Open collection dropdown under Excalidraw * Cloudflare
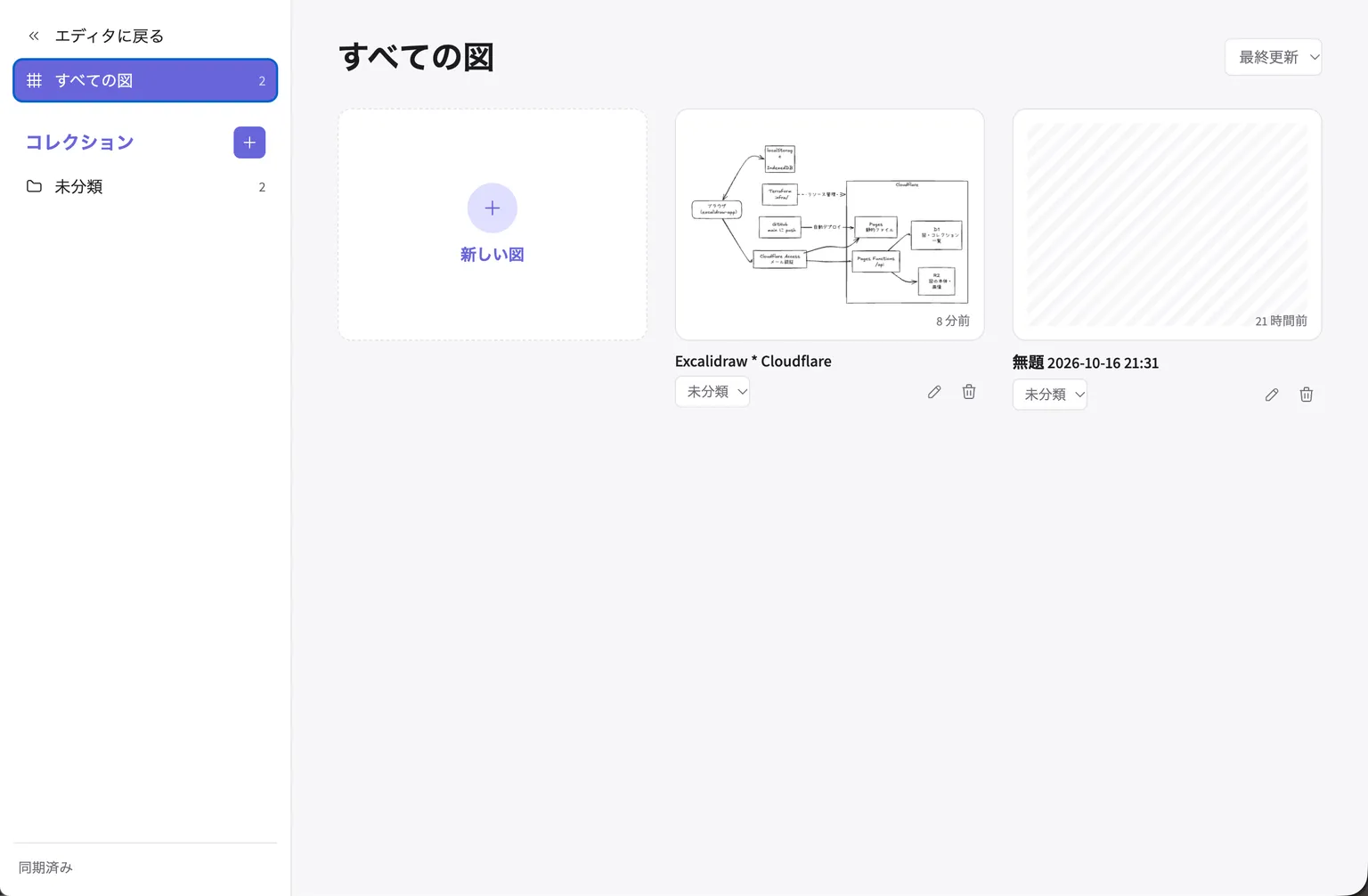Screen dimensions: 1368x896 (712, 392)
